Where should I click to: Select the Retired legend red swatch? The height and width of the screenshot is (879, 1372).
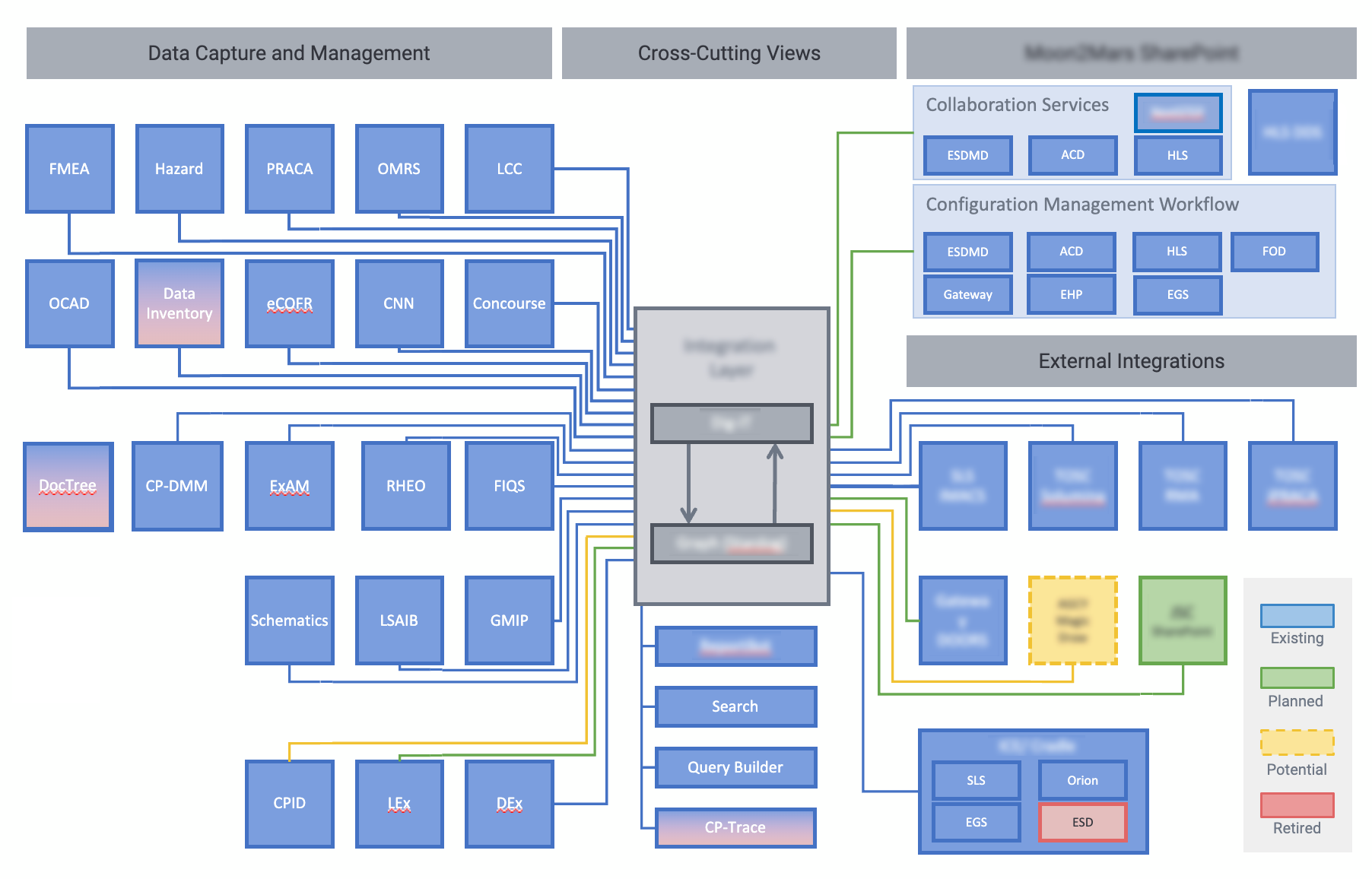point(1297,805)
